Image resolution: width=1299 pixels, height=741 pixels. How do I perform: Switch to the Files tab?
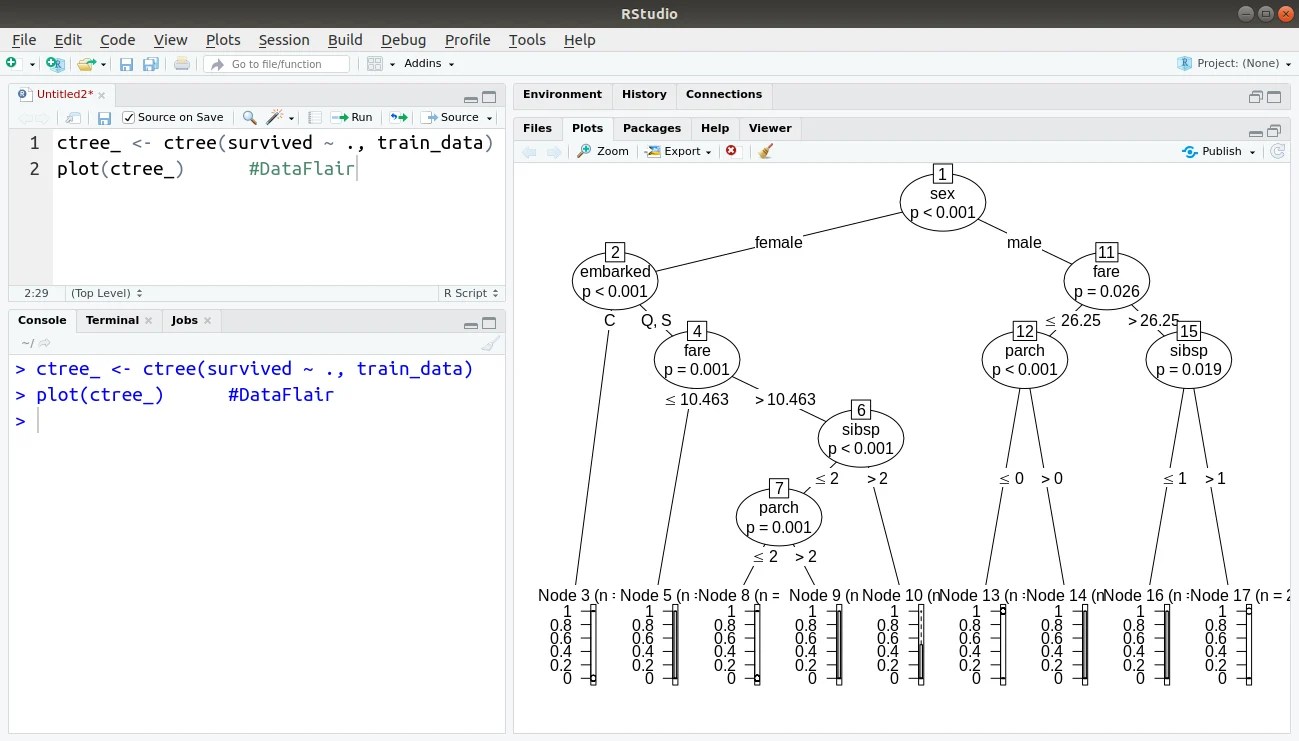(537, 128)
